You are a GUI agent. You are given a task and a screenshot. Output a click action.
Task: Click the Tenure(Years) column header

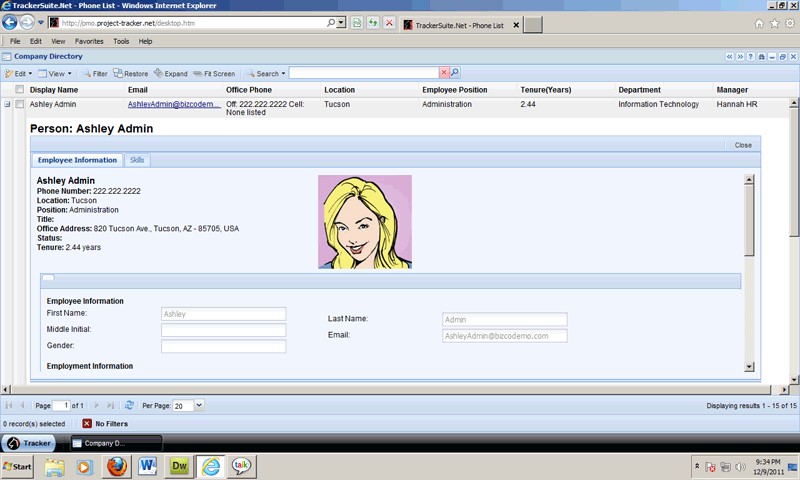[x=545, y=90]
